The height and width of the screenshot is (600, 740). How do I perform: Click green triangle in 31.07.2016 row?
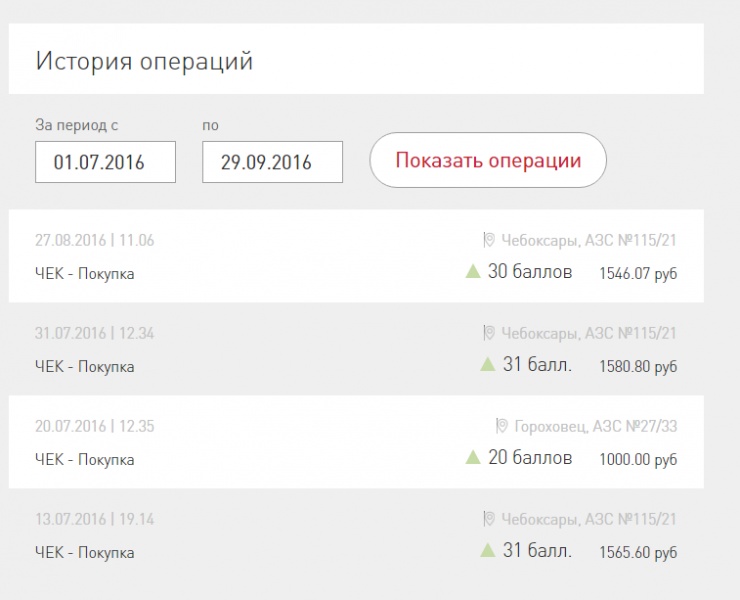click(x=488, y=364)
